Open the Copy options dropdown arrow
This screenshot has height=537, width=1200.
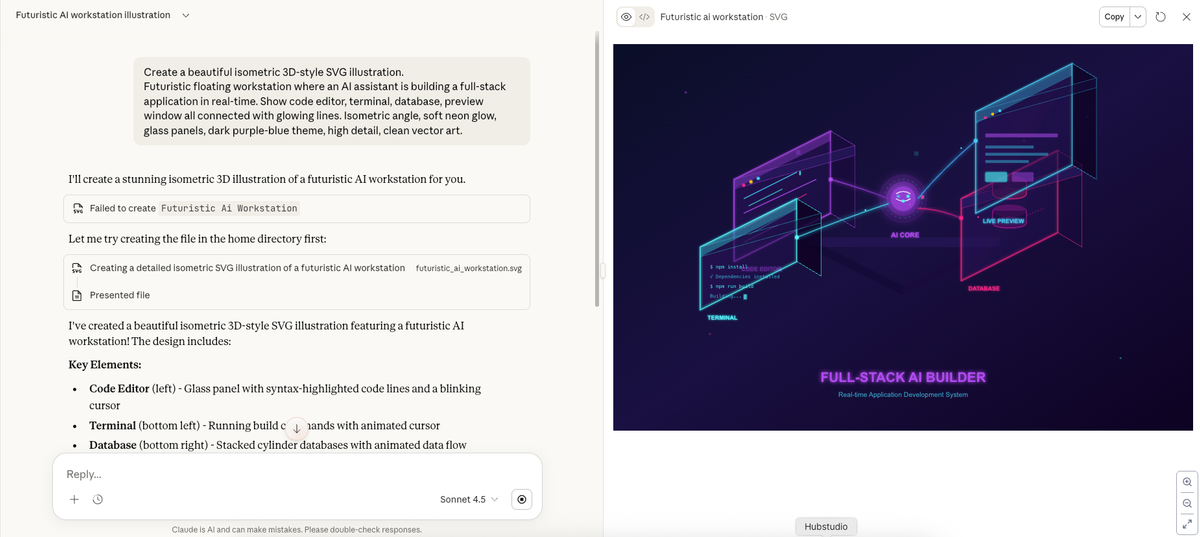click(x=1138, y=17)
